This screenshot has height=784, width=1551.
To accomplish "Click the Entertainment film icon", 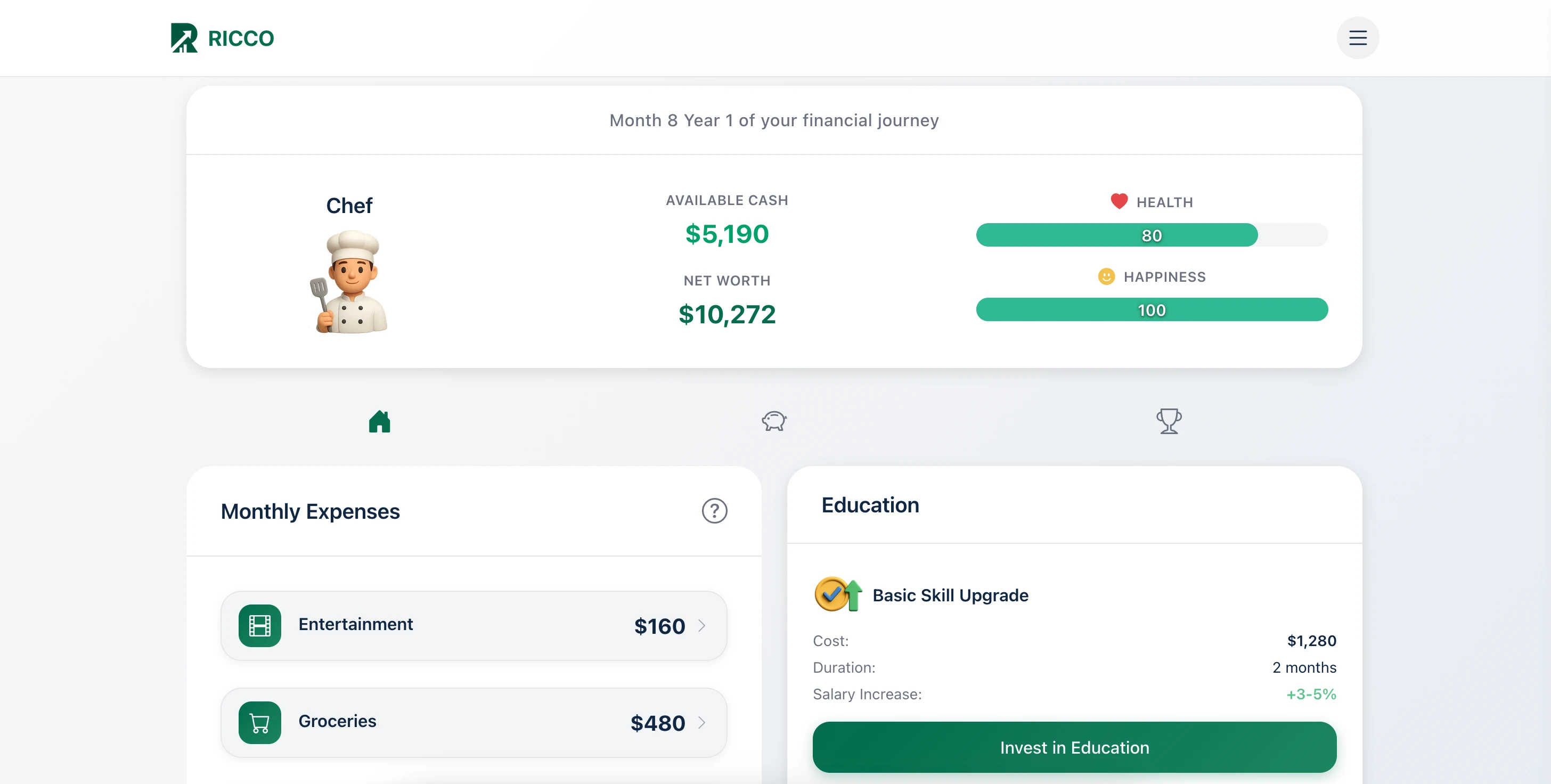I will tap(259, 626).
